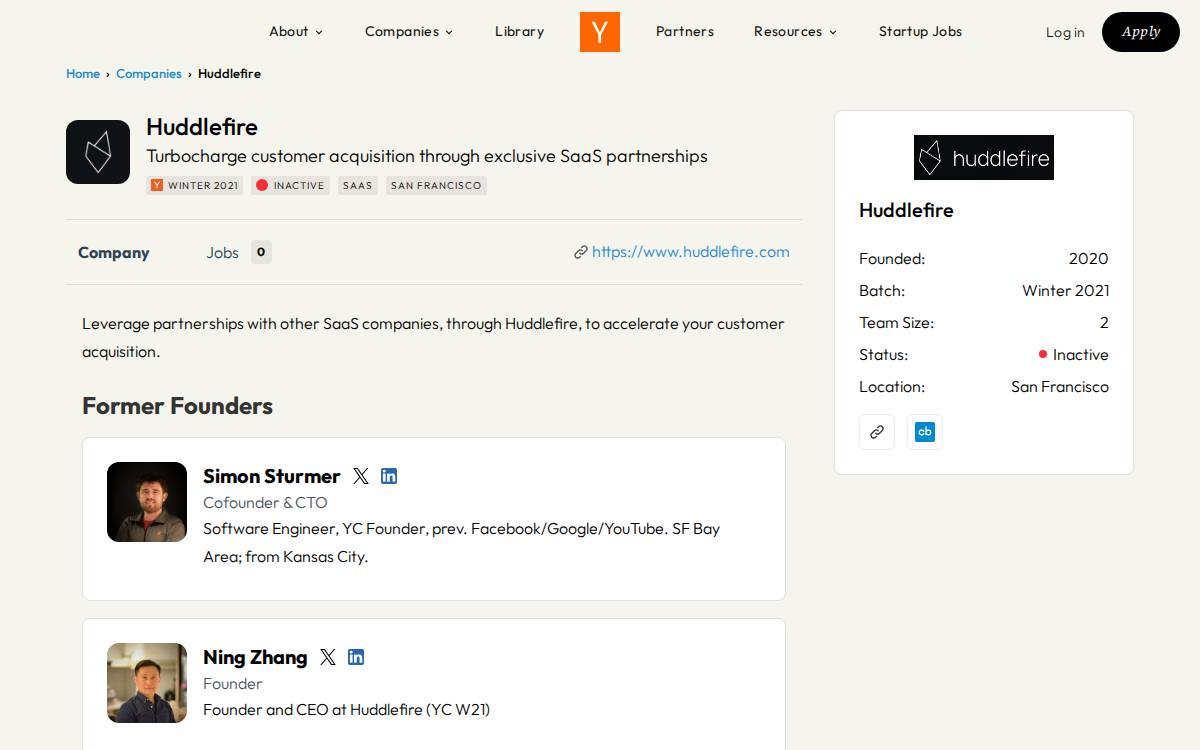This screenshot has height=750, width=1200.
Task: Click the Founded 2020 value
Action: pos(1088,259)
